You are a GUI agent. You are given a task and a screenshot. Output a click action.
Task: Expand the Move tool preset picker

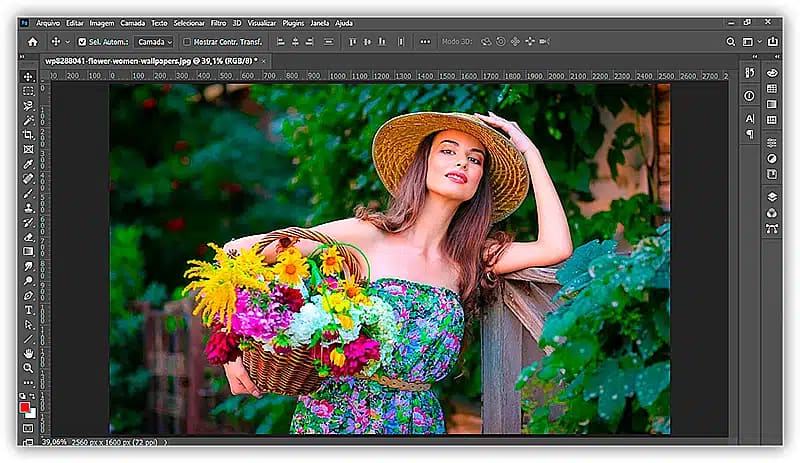click(x=67, y=42)
